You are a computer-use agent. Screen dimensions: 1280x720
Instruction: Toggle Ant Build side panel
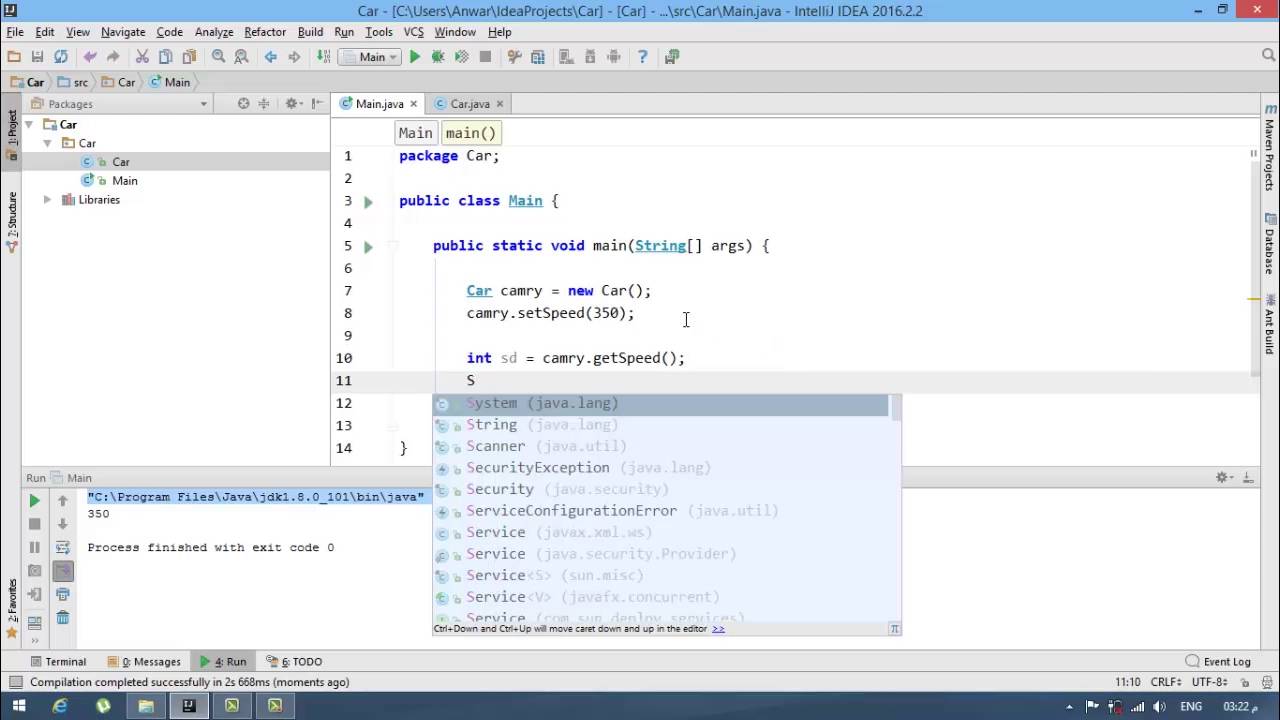(1270, 326)
